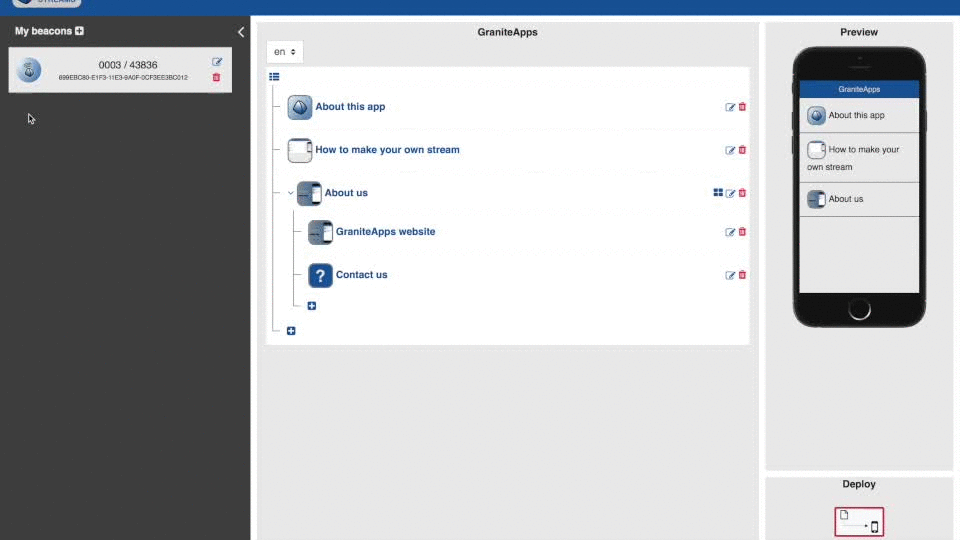Screen dimensions: 960x540
Task: Edit the About us item
Action: point(730,193)
